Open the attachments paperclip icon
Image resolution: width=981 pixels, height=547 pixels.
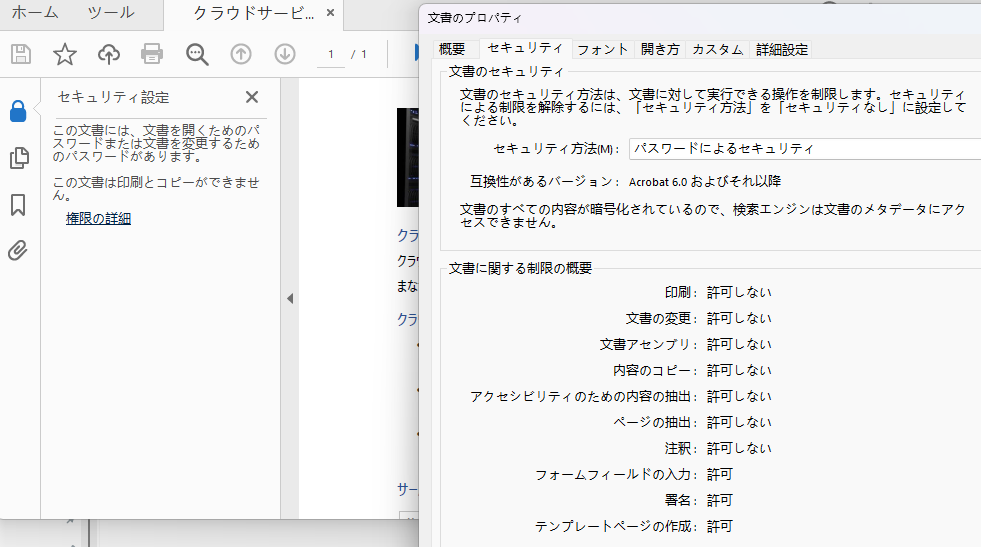click(18, 250)
